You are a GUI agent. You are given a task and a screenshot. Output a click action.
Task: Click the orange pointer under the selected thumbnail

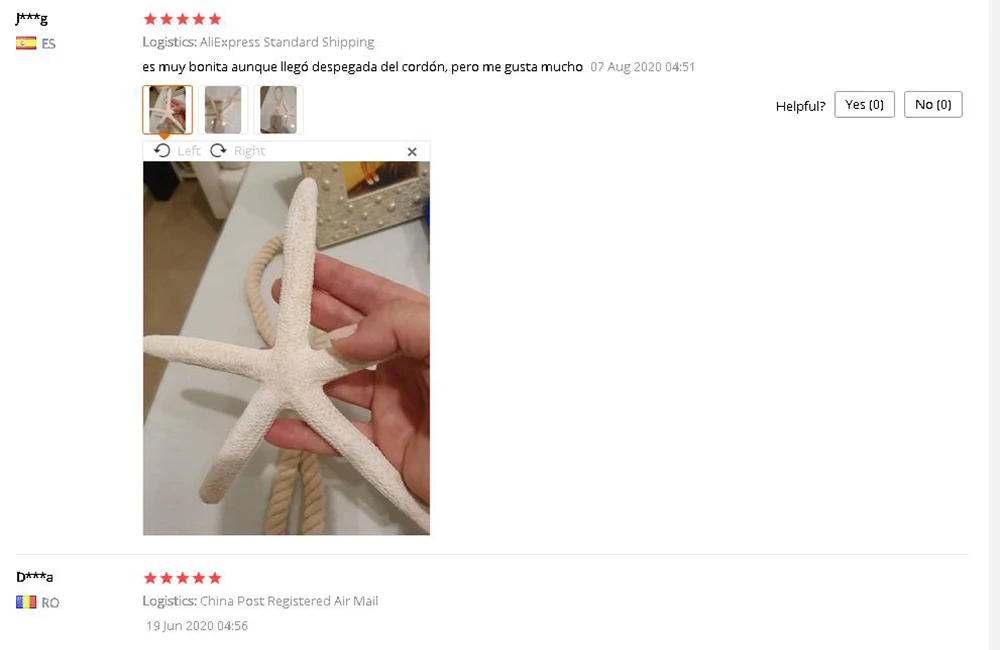[x=165, y=136]
